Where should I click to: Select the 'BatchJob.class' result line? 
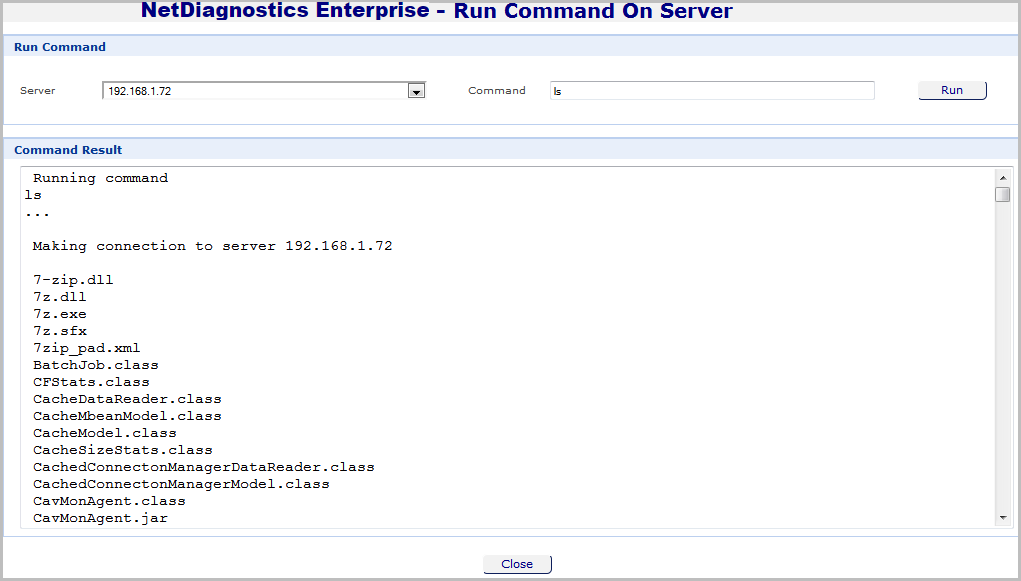(96, 365)
